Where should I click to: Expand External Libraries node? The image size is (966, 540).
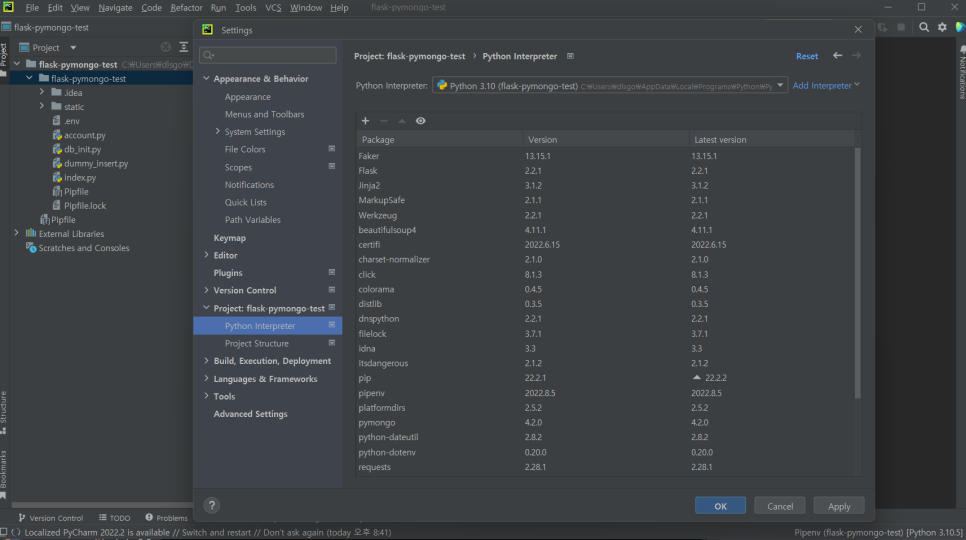(17, 233)
